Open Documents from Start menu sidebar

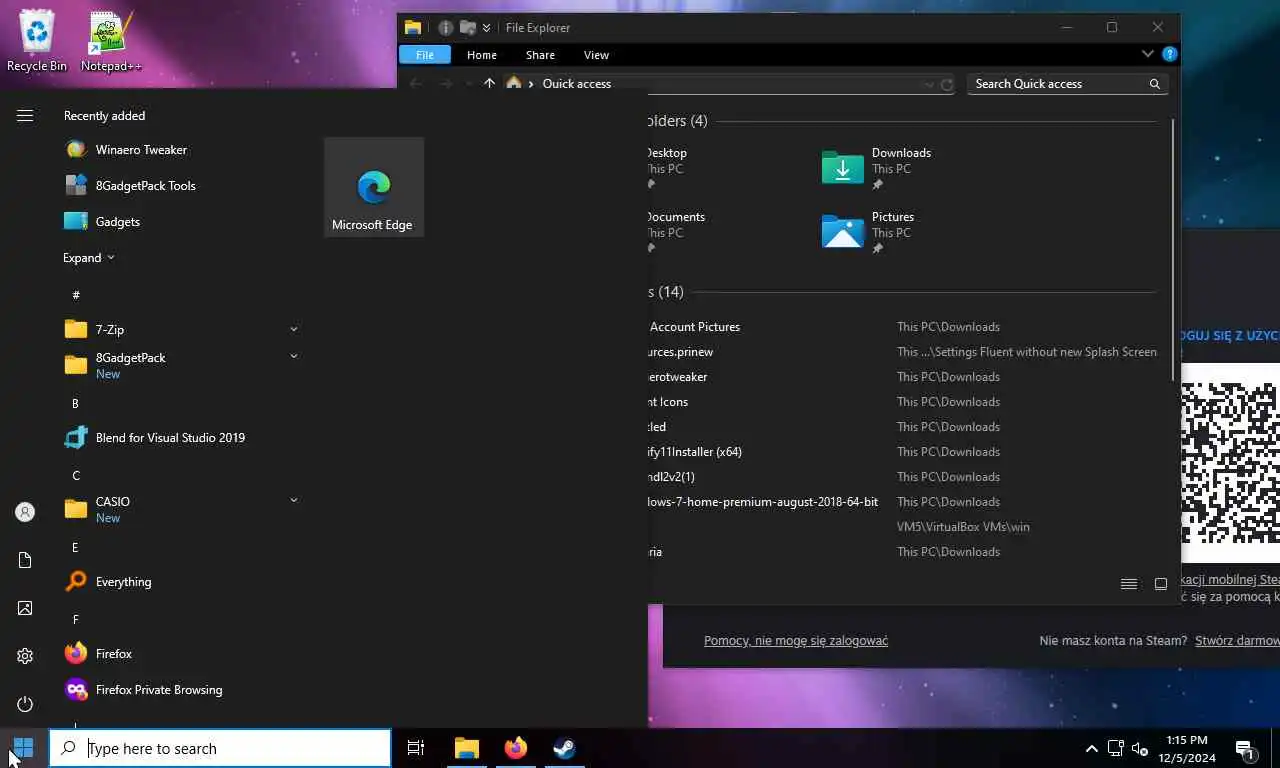(25, 560)
